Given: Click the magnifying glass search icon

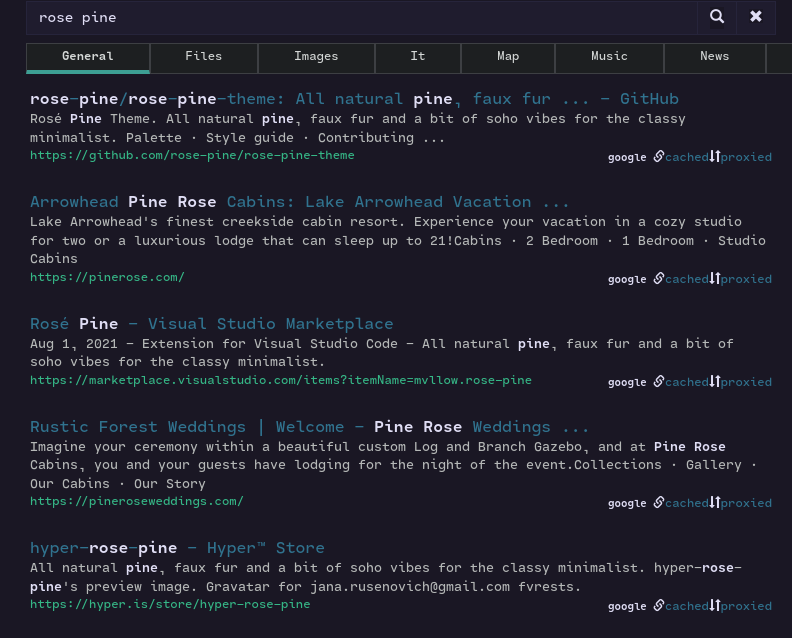Looking at the screenshot, I should [x=717, y=17].
